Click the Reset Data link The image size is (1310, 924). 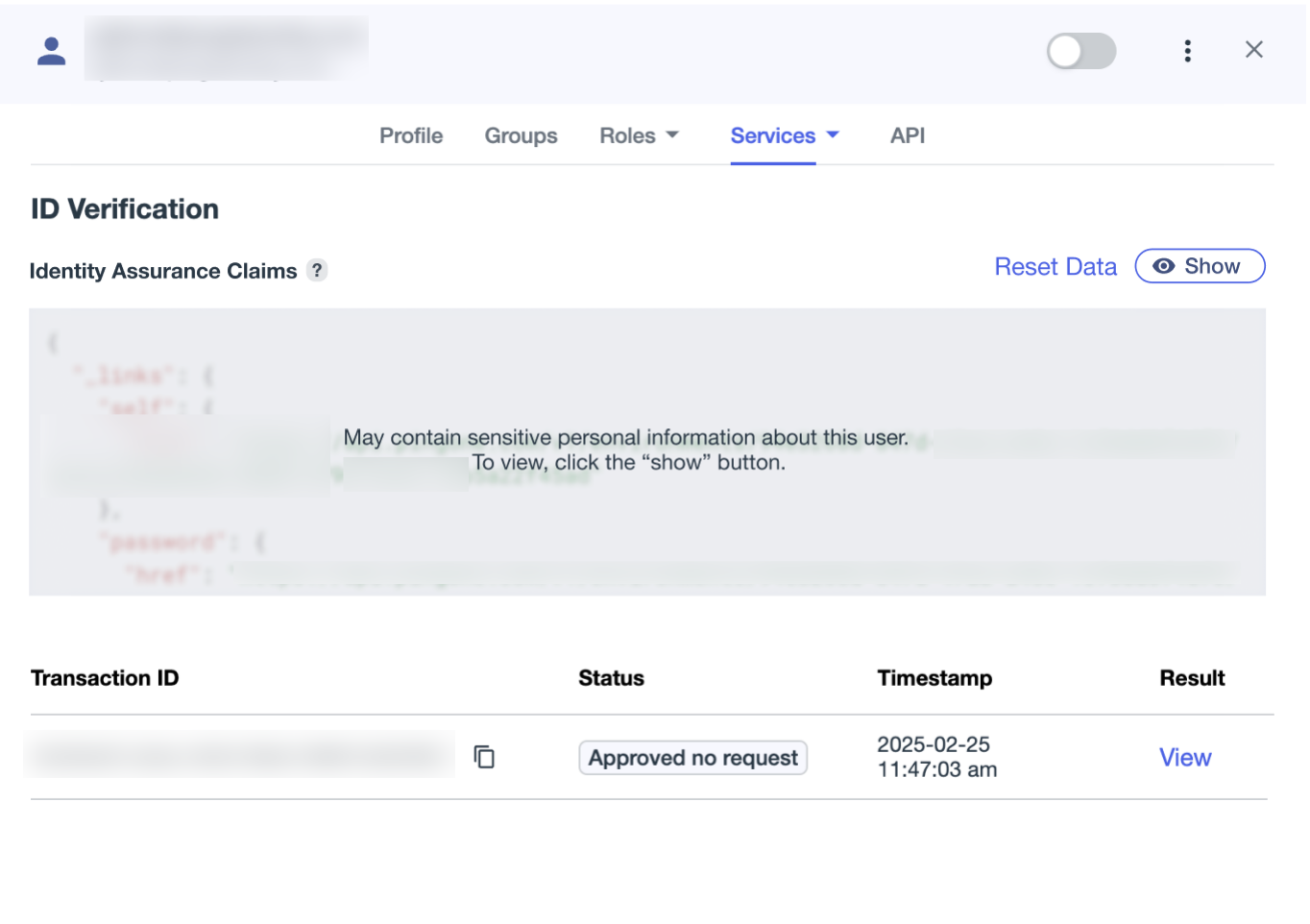(x=1055, y=266)
